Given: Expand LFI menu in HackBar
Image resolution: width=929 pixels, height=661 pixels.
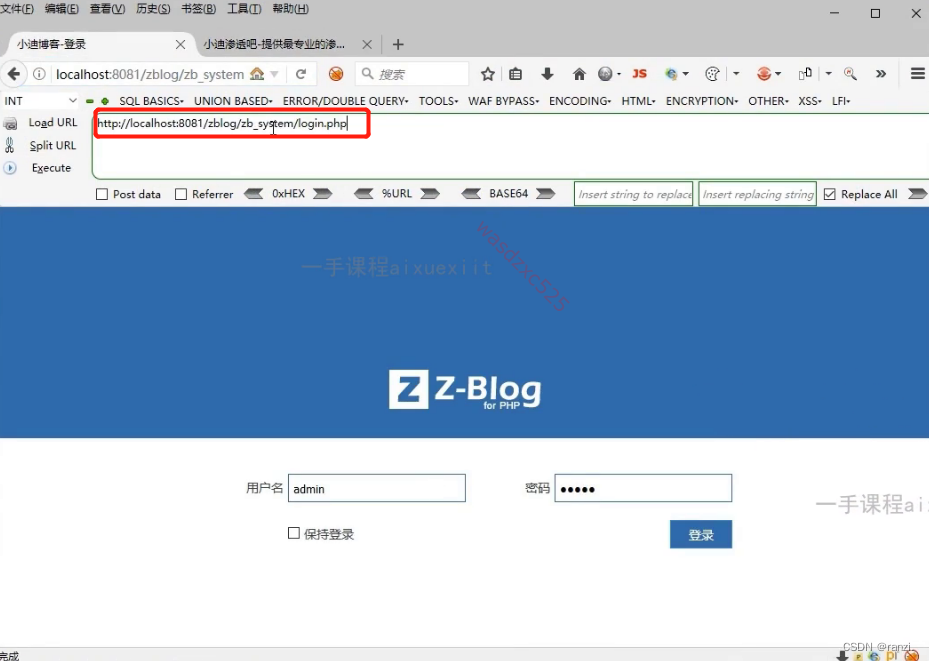Looking at the screenshot, I should (841, 101).
